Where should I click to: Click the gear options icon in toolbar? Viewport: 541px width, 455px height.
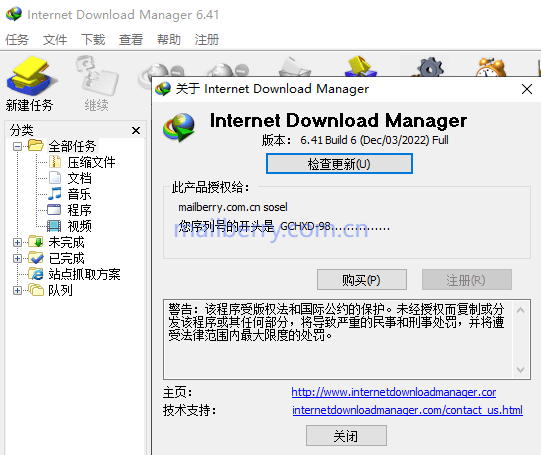pos(429,67)
